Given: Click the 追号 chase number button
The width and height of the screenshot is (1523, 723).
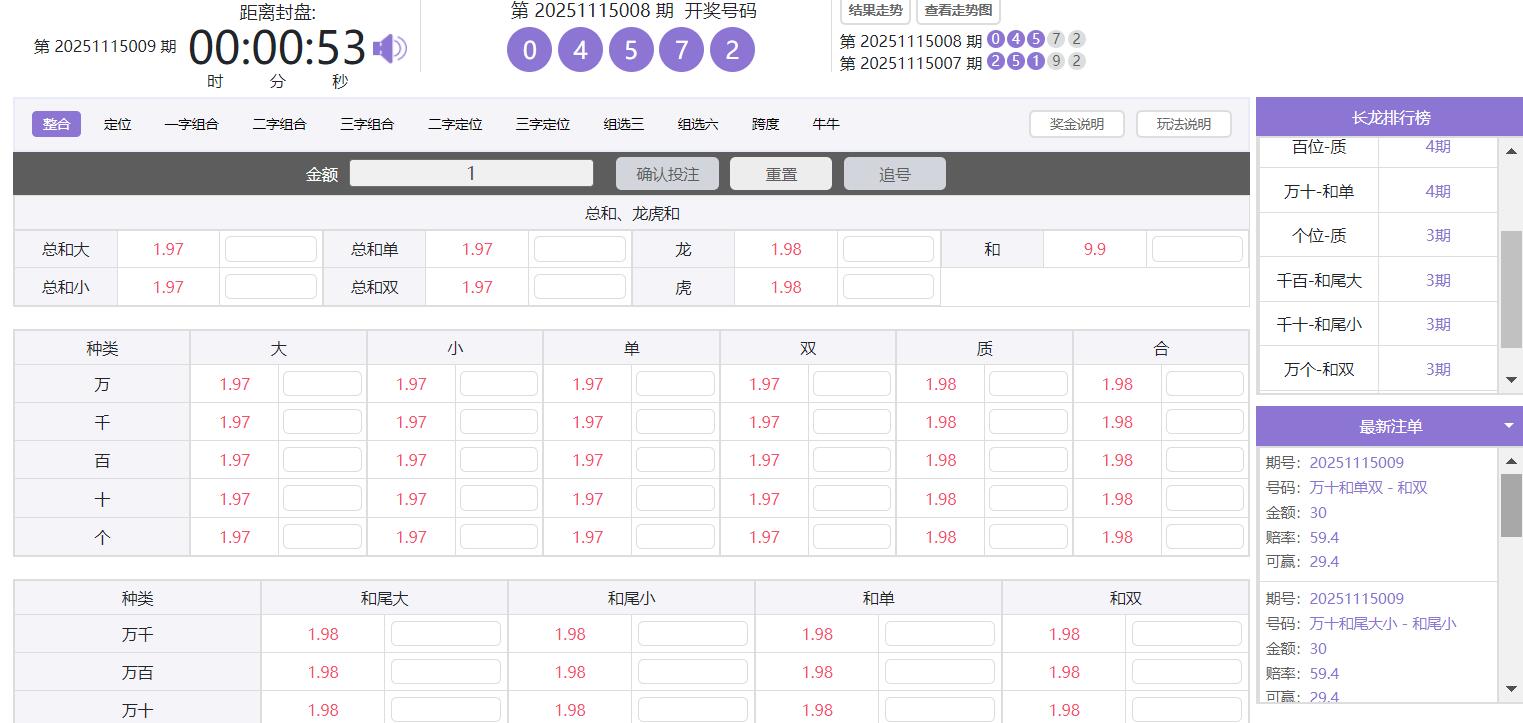Looking at the screenshot, I should 894,172.
